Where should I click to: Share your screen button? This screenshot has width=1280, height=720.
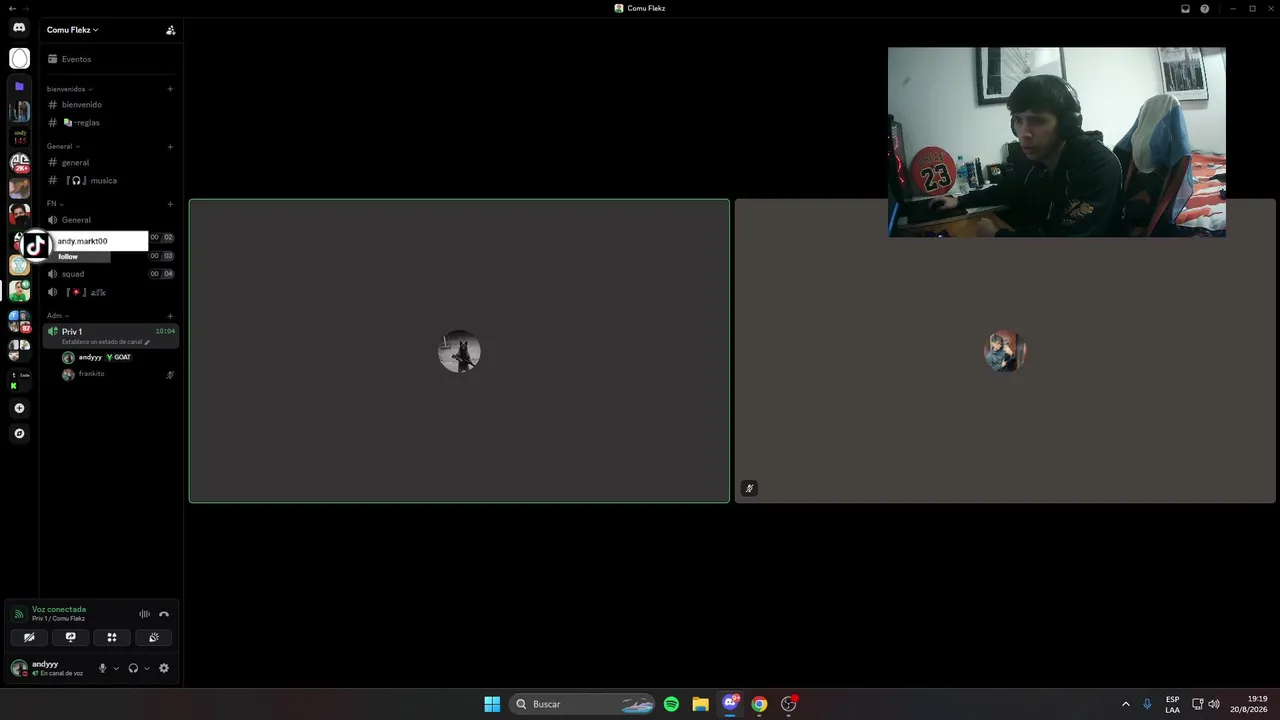[70, 637]
